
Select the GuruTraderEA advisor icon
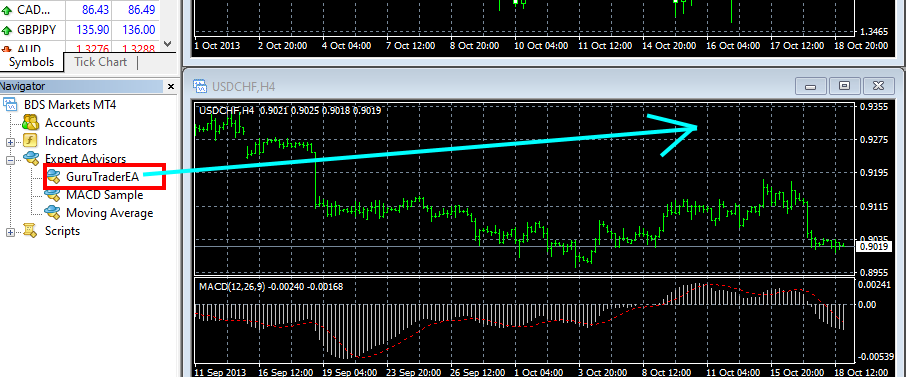pyautogui.click(x=54, y=176)
